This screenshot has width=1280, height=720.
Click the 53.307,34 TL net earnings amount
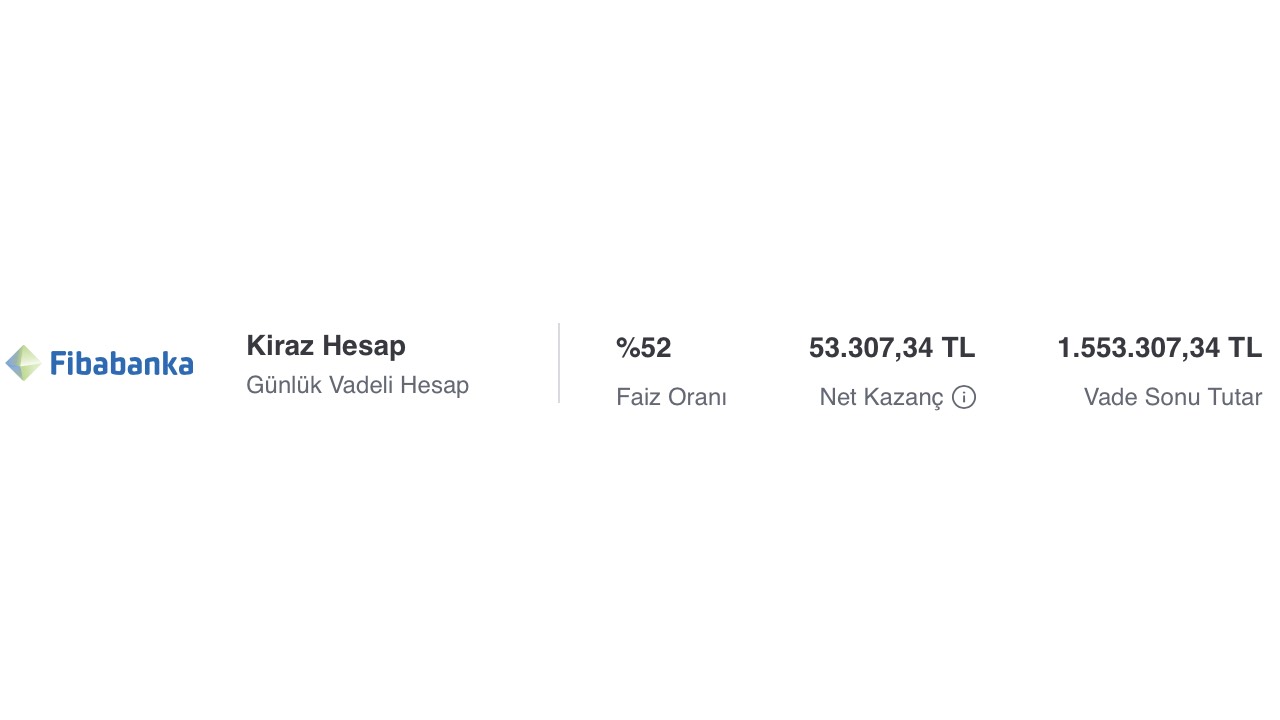[x=892, y=348]
